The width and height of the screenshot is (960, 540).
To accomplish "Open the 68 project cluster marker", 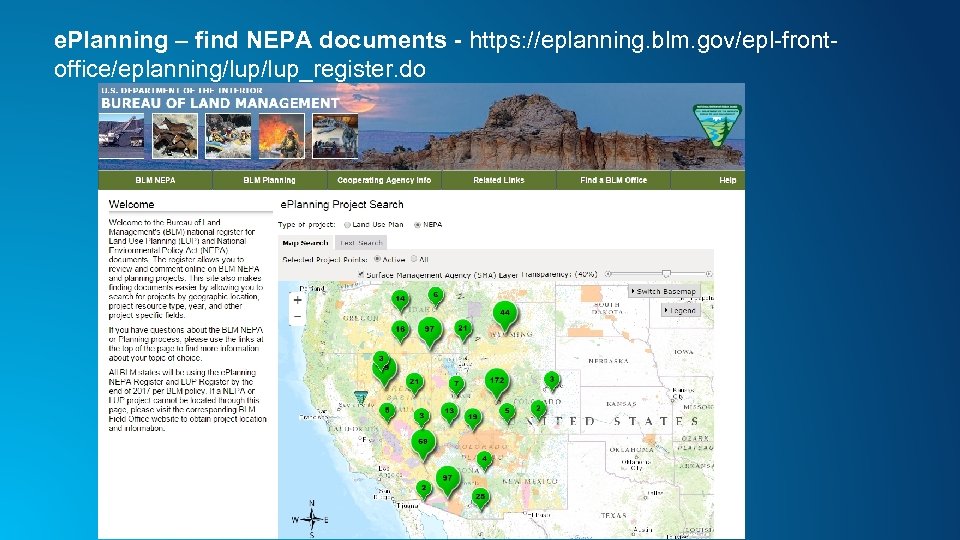I will tap(423, 445).
